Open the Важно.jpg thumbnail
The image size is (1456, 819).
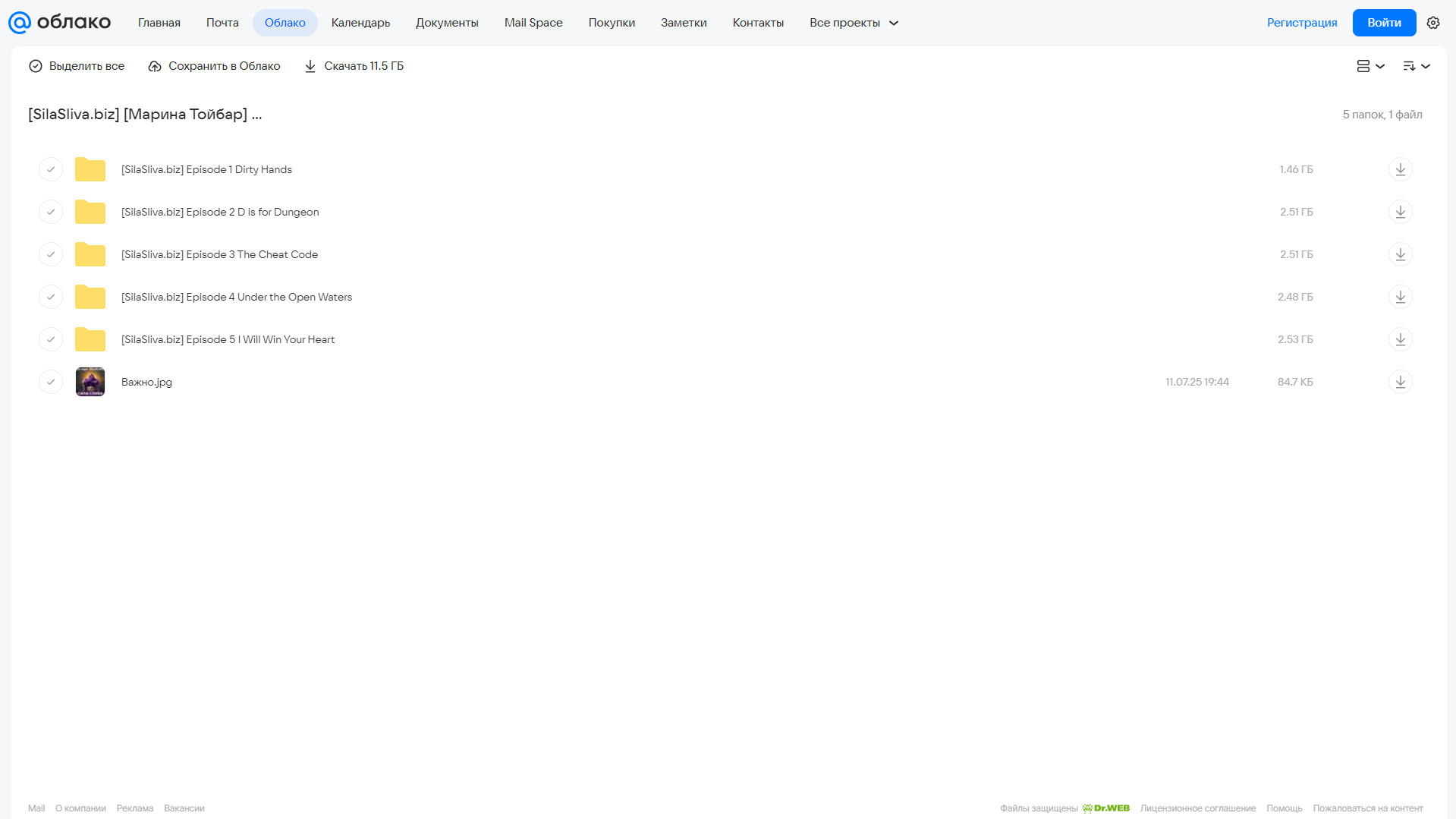click(90, 382)
